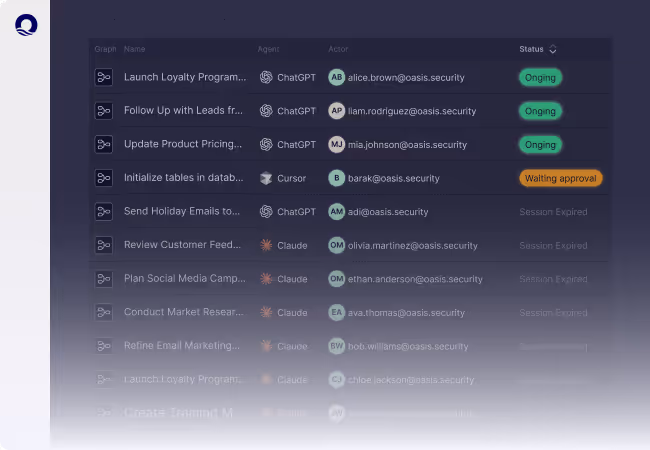The height and width of the screenshot is (450, 650).
Task: Click B avatar for barak@oasis.security
Action: coord(337,178)
